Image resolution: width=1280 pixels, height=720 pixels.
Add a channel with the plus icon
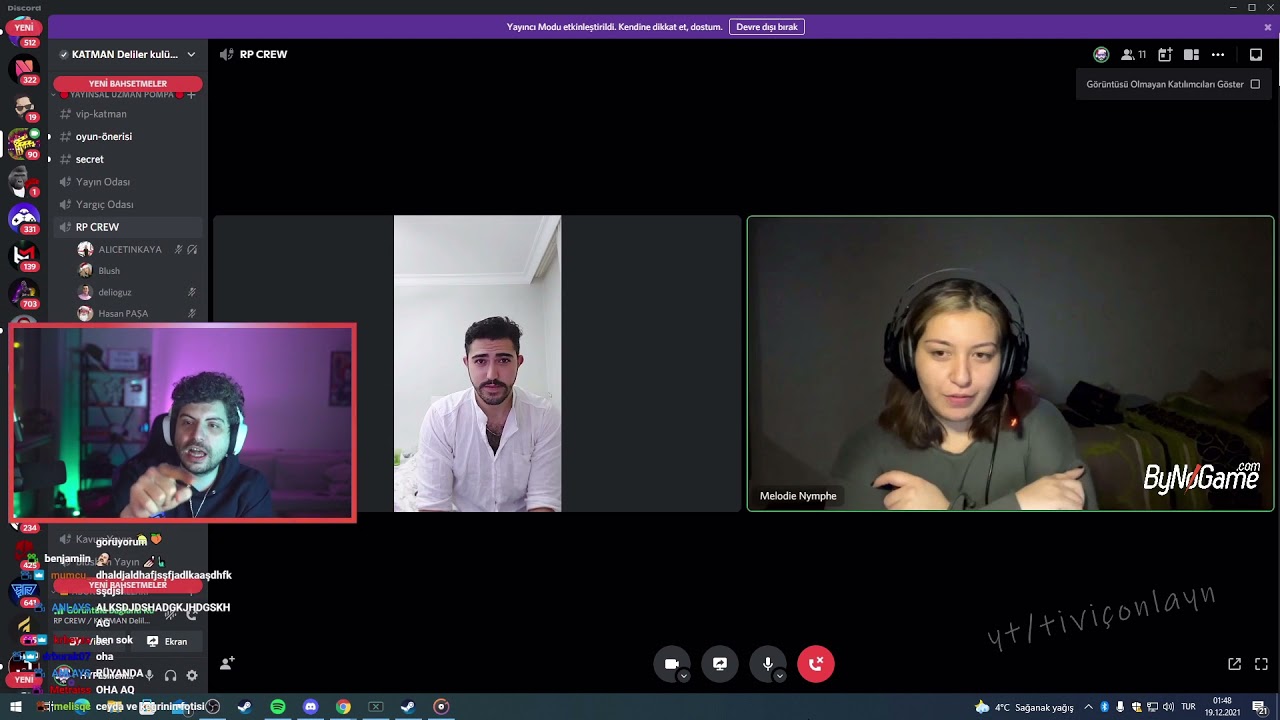[x=191, y=95]
